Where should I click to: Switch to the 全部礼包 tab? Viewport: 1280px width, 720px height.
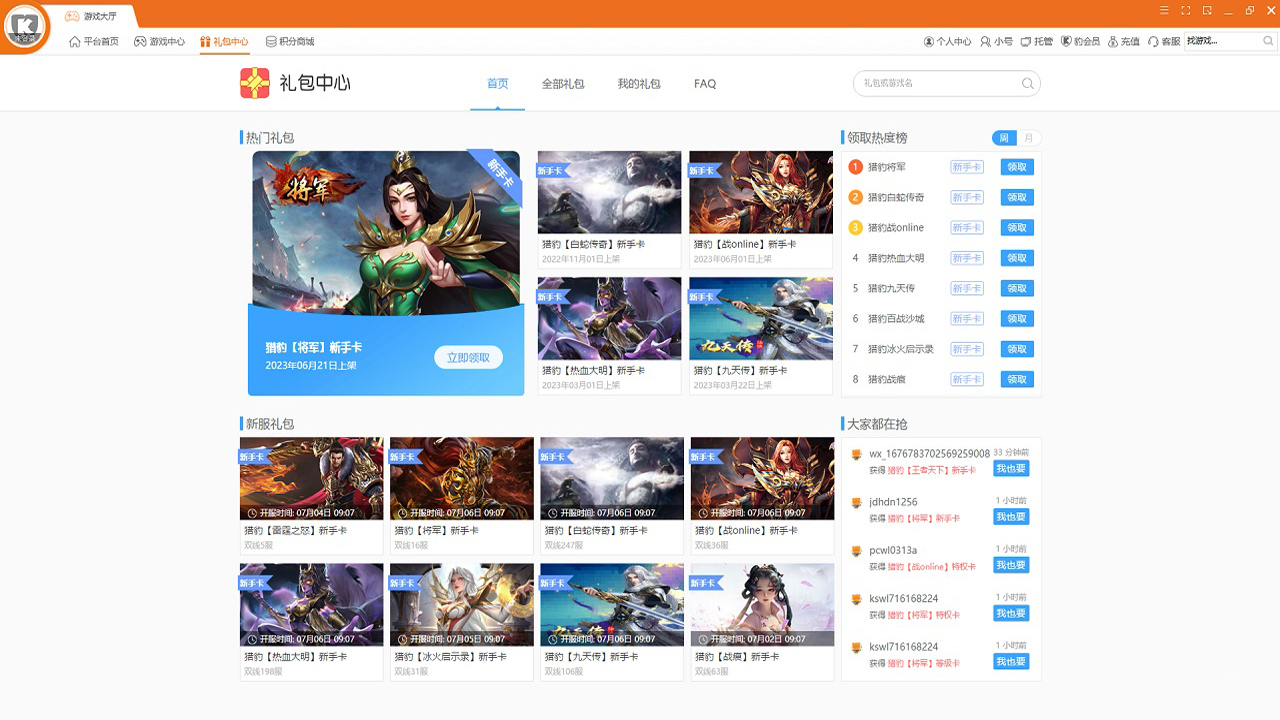[x=564, y=84]
